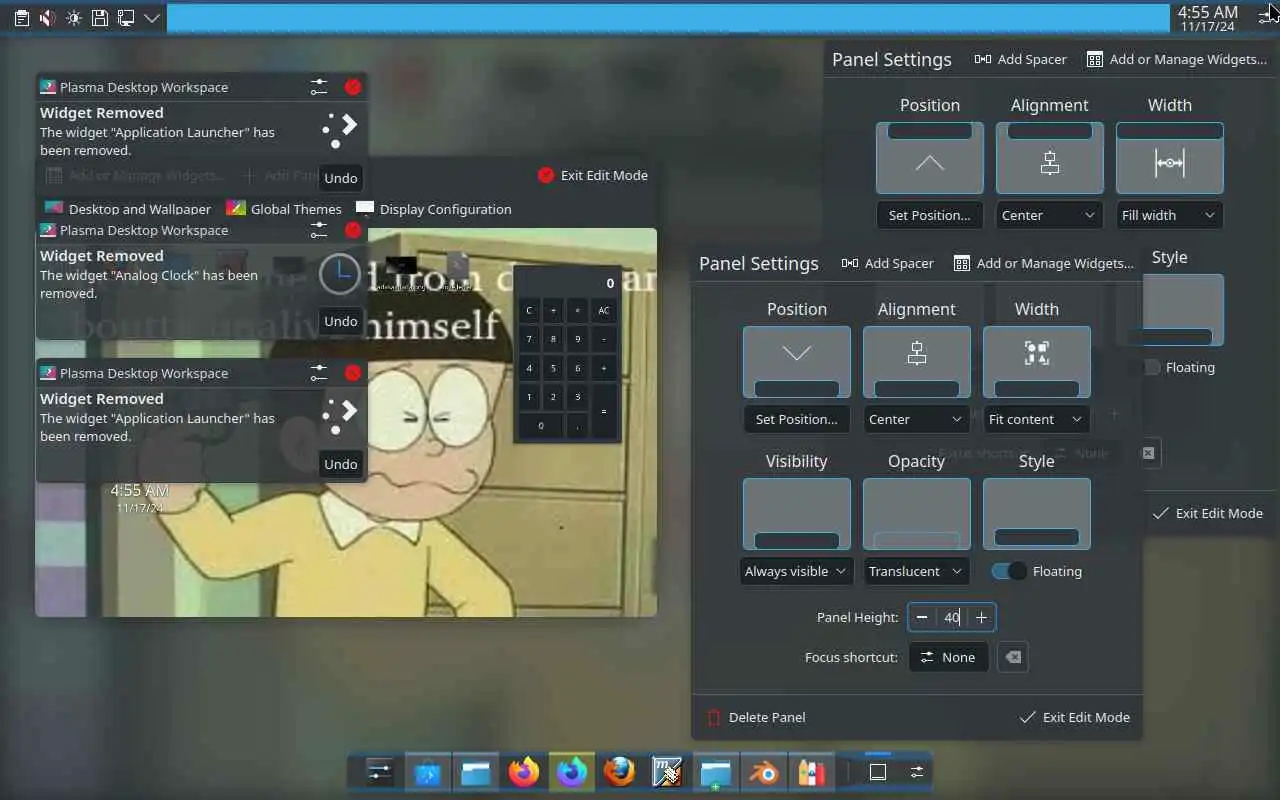This screenshot has height=800, width=1280.
Task: Click the bottom Position preview in front Panel Settings
Action: [x=797, y=362]
